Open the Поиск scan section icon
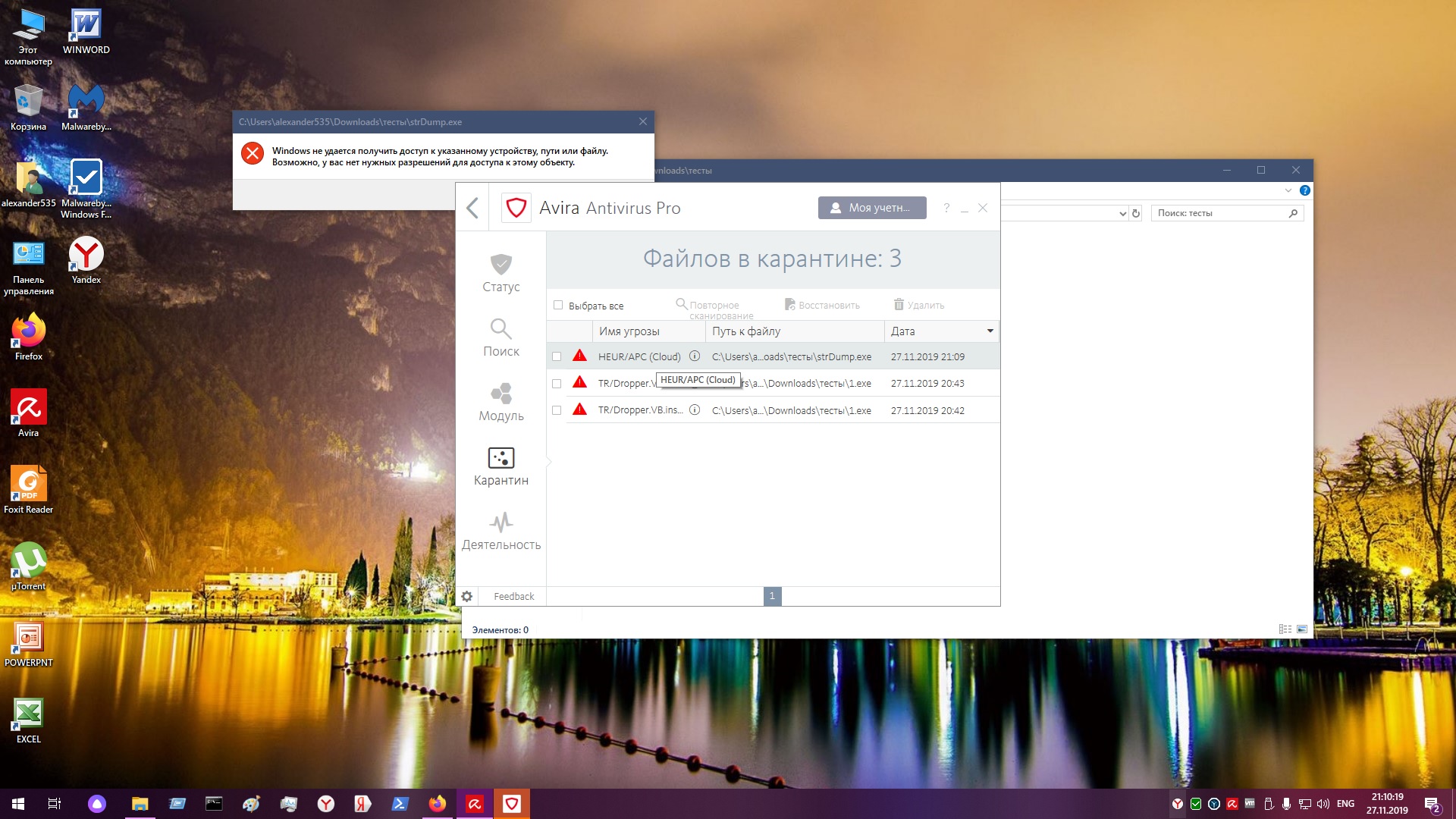Viewport: 1456px width, 819px height. click(x=500, y=329)
